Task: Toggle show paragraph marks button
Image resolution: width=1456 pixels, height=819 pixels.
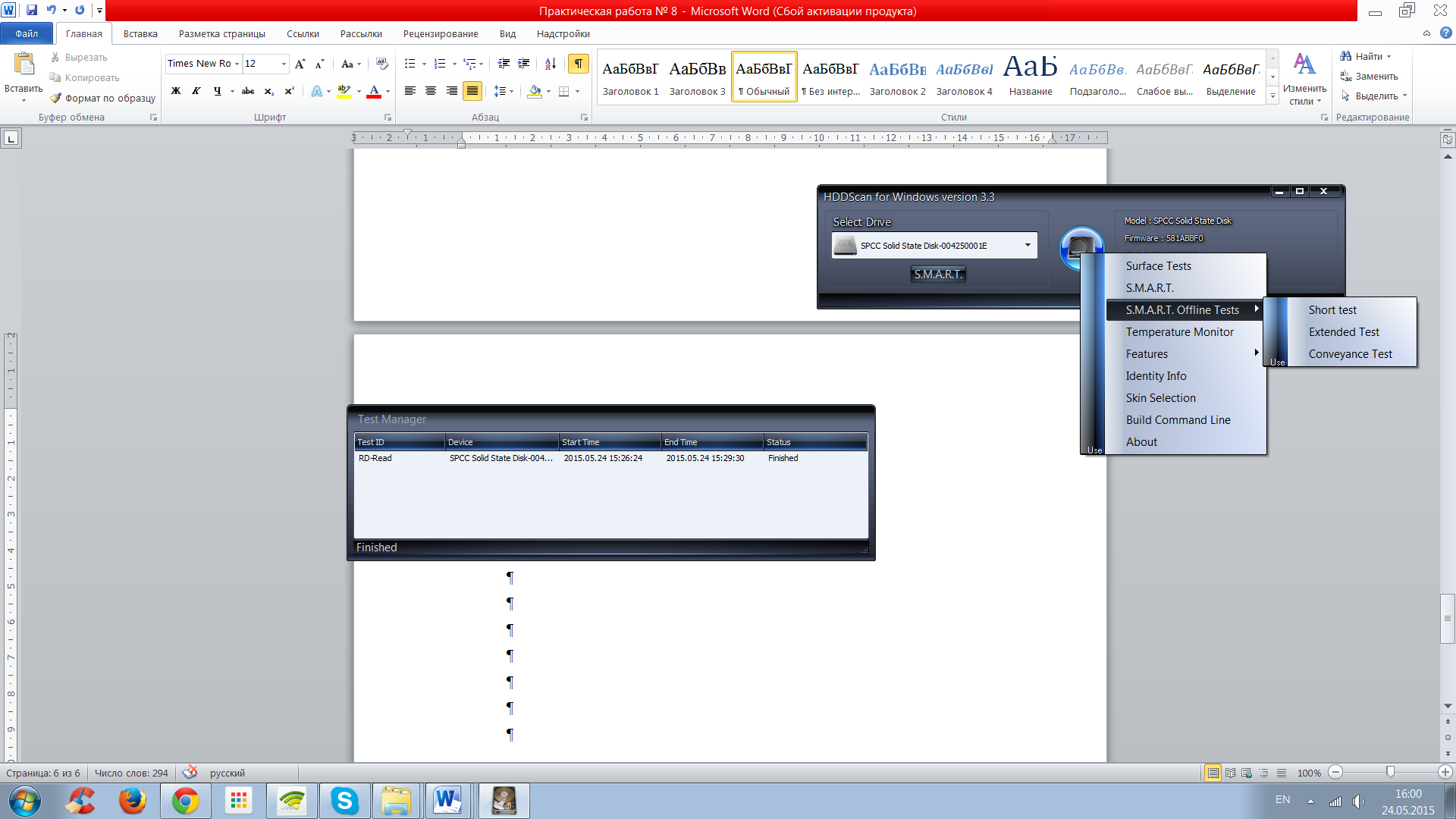Action: 579,64
